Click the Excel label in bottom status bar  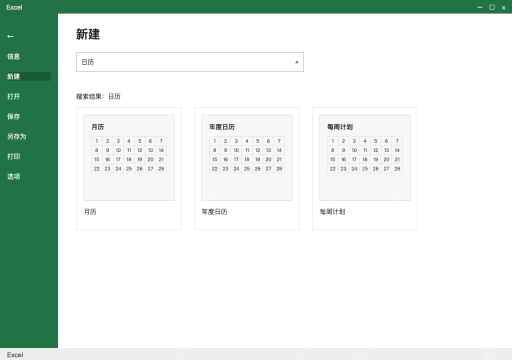(15, 355)
